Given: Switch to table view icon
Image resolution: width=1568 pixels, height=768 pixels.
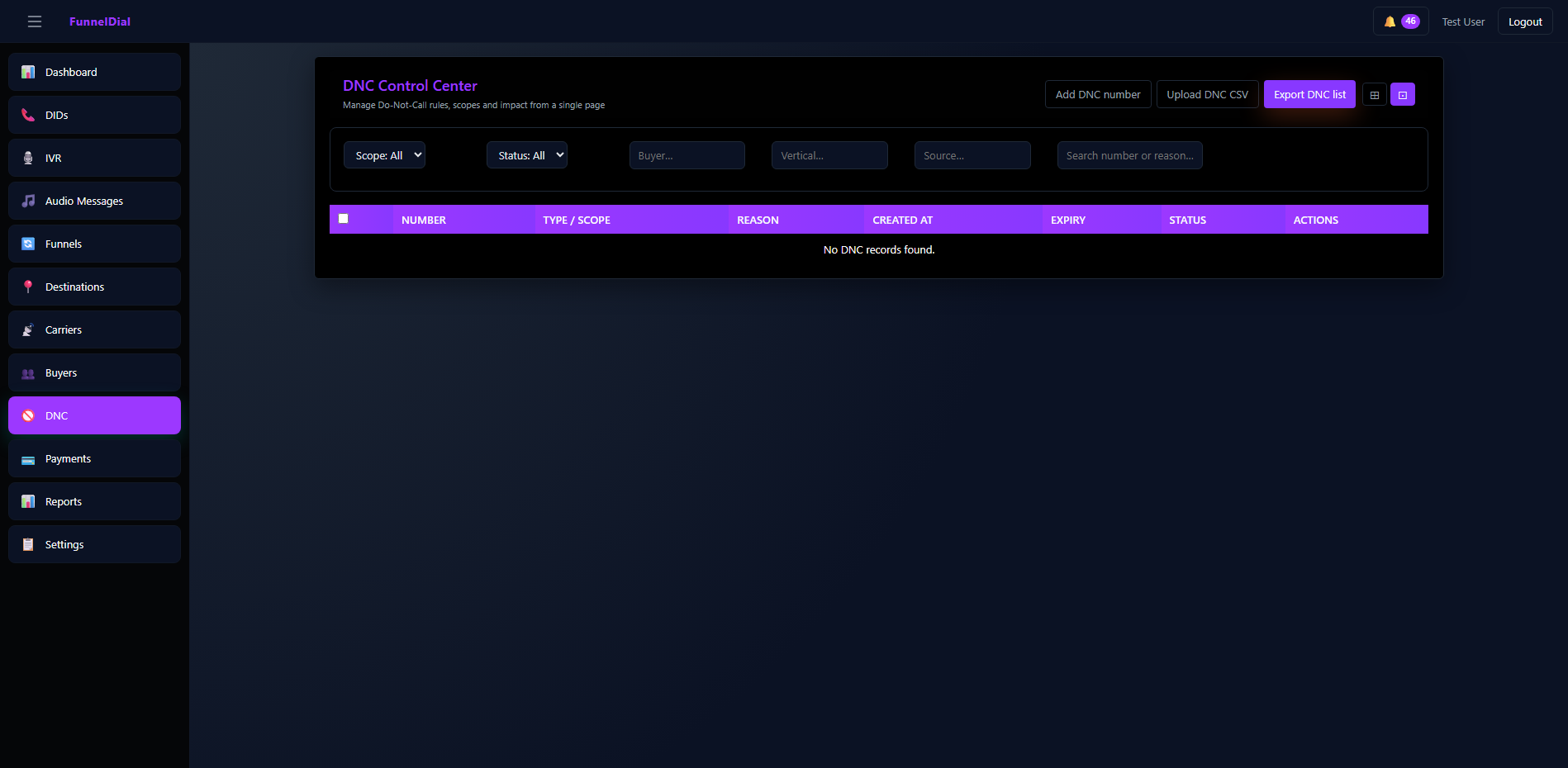Looking at the screenshot, I should [1375, 95].
